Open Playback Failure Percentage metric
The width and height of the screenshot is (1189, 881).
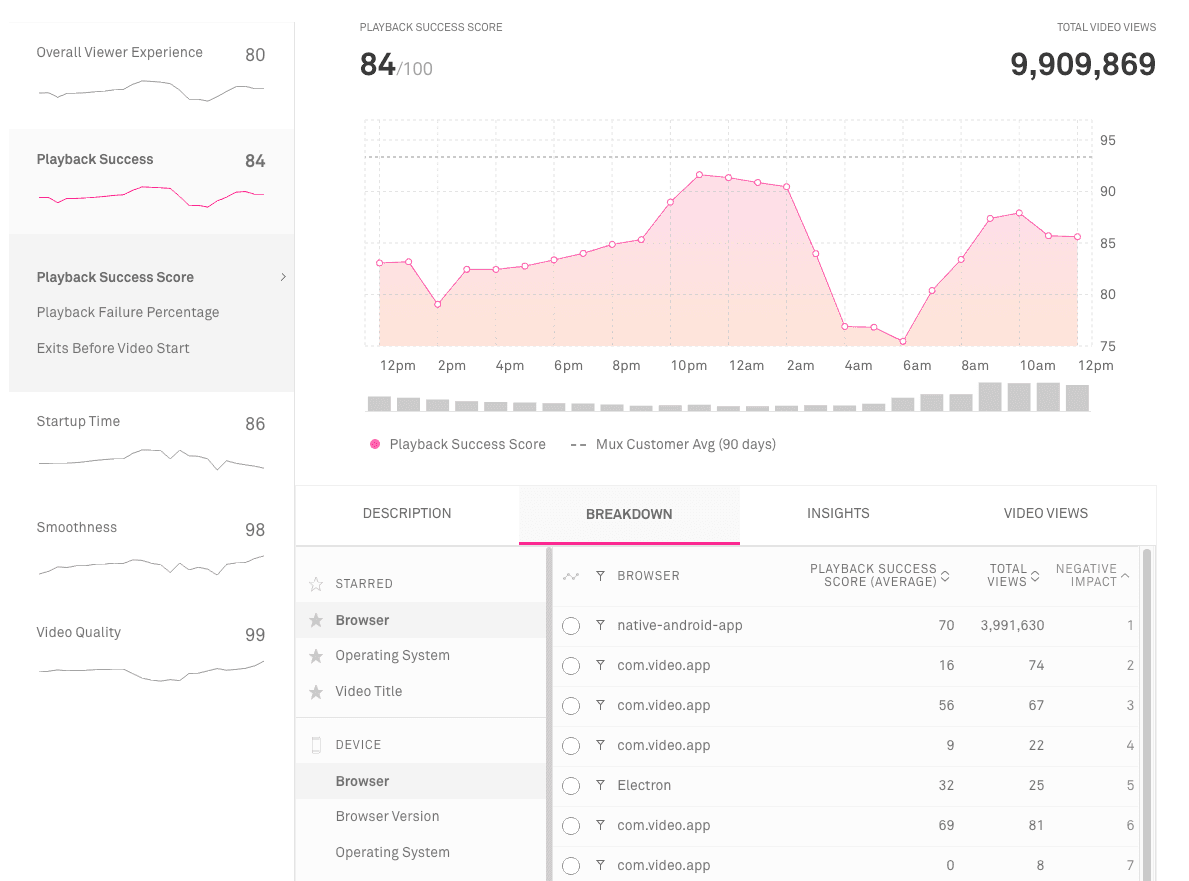pyautogui.click(x=128, y=313)
